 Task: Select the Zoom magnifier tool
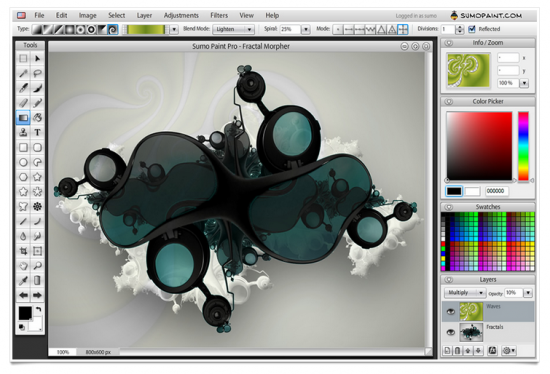(x=37, y=266)
